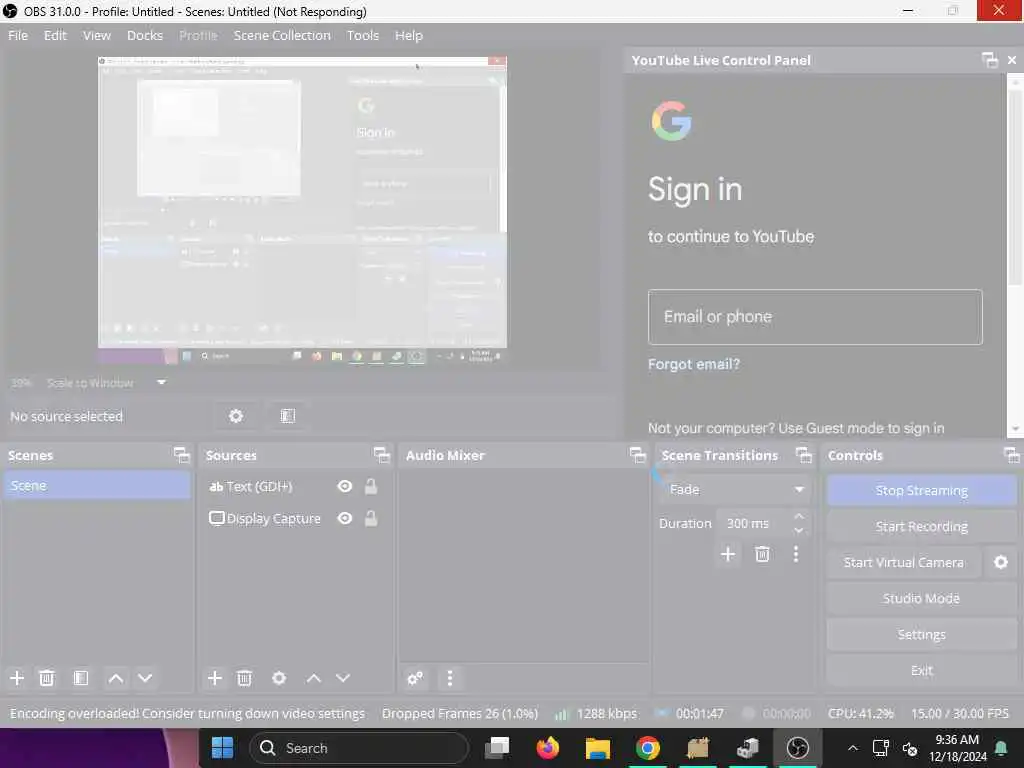Open the transition properties three-dot menu

[795, 554]
